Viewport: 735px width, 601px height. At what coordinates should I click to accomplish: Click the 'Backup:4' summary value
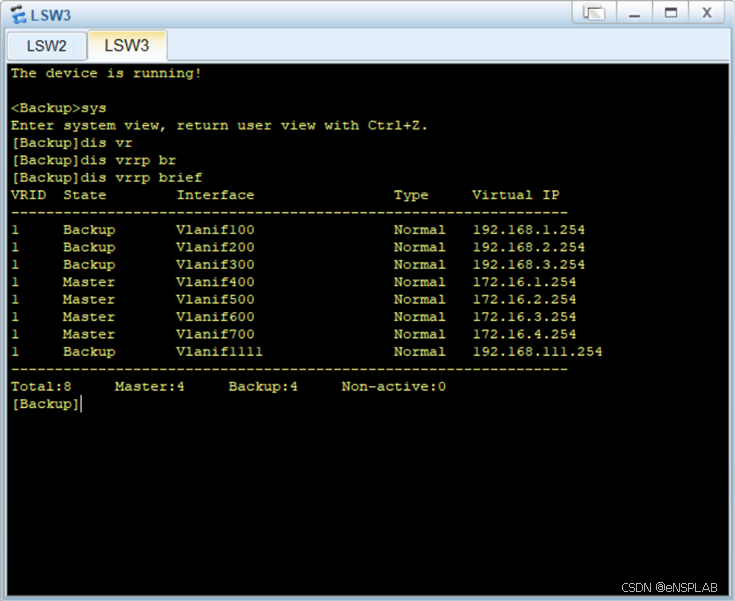pyautogui.click(x=263, y=387)
